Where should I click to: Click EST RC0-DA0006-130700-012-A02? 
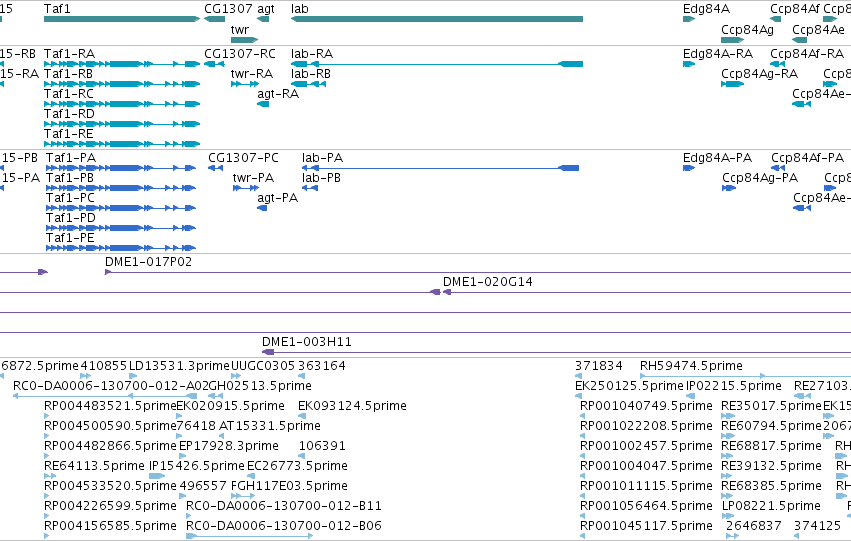tap(111, 386)
